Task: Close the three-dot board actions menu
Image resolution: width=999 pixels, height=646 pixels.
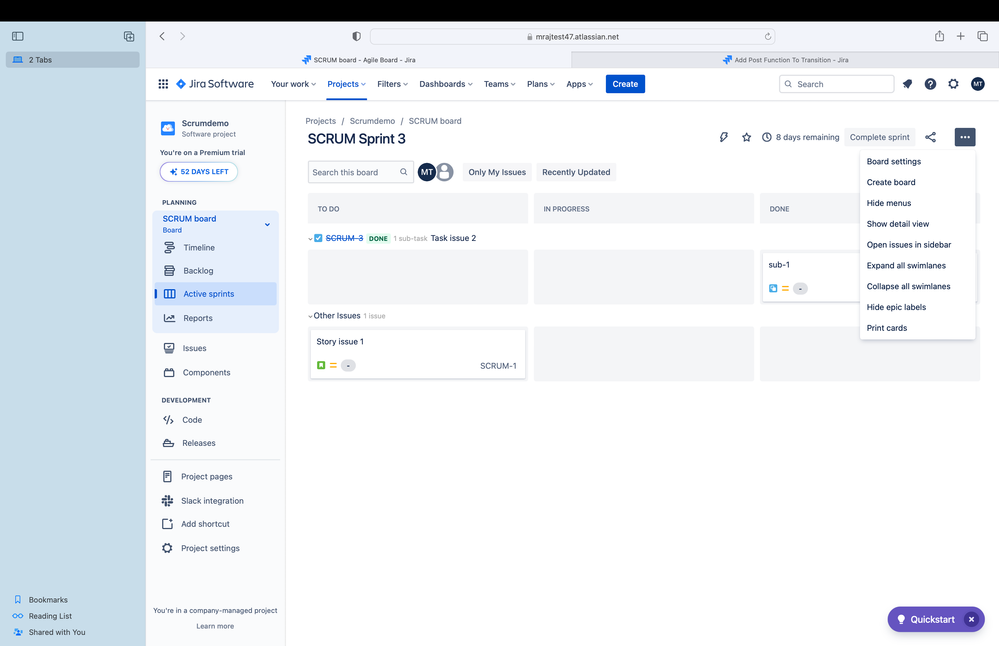Action: pyautogui.click(x=964, y=137)
